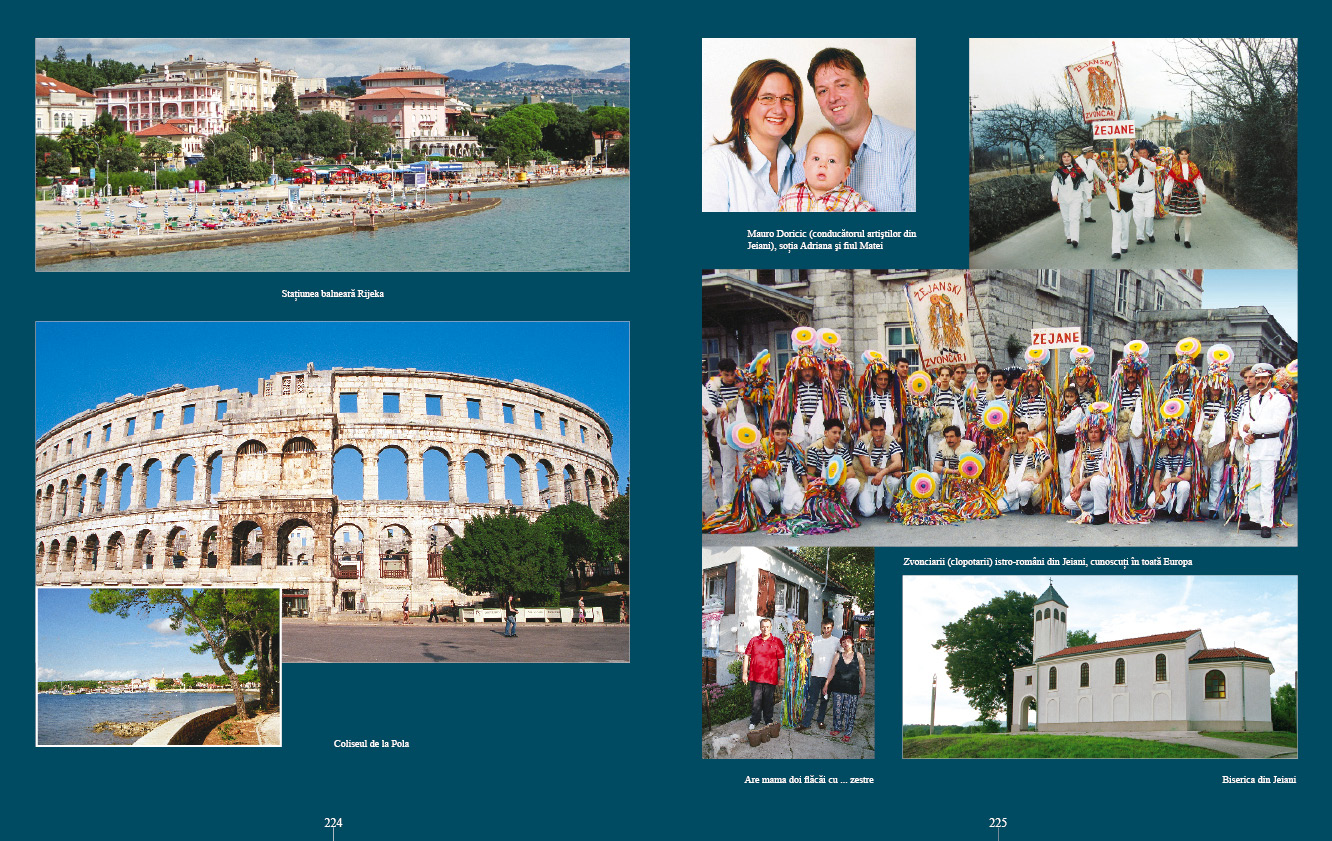Open the photo of people outside the house
Viewport: 1332px width, 841px height.
click(x=788, y=652)
